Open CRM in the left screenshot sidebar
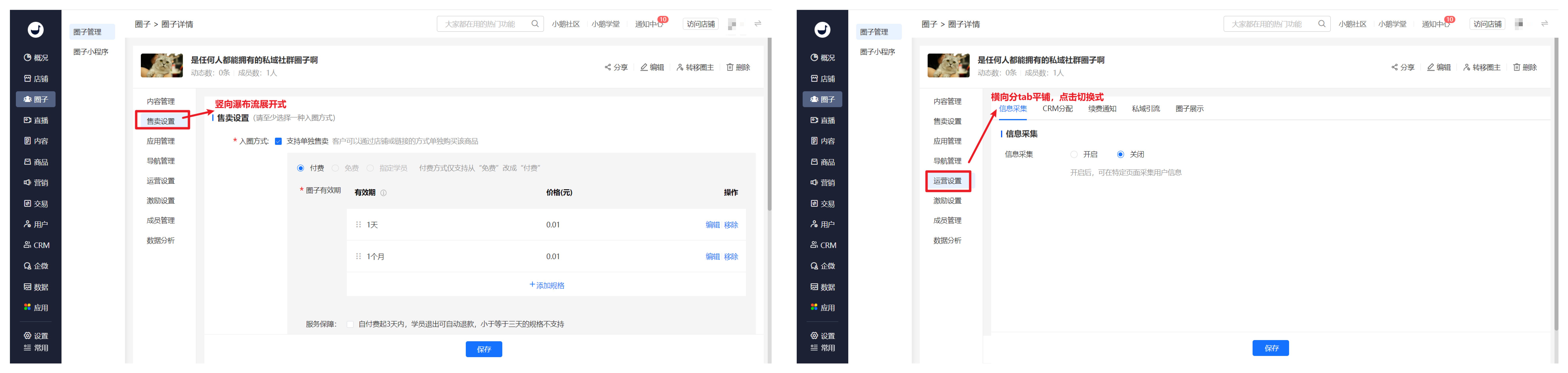 click(37, 245)
